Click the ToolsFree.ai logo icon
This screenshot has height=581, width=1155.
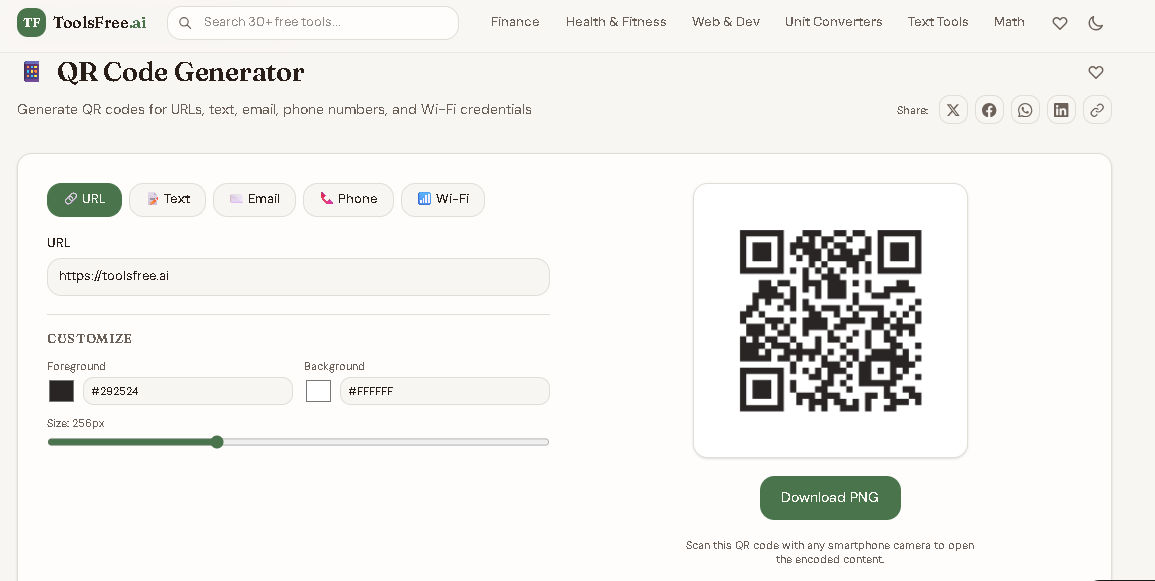pyautogui.click(x=29, y=22)
